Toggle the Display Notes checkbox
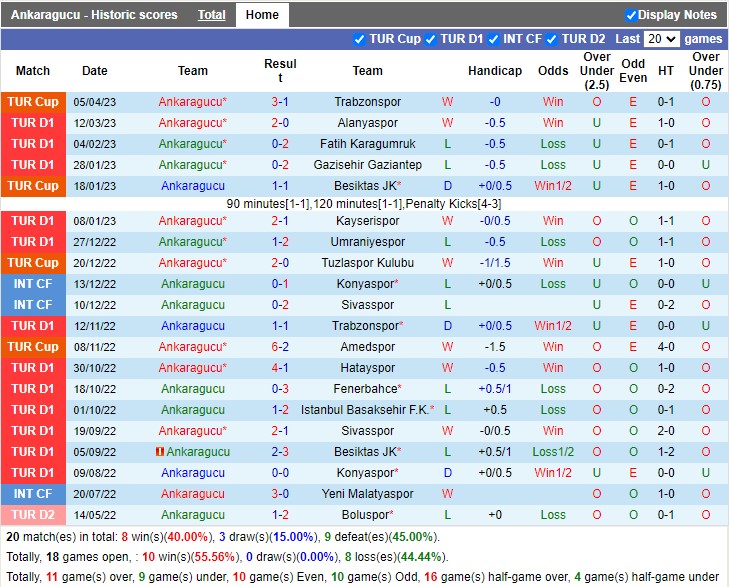This screenshot has height=587, width=729. (x=631, y=15)
